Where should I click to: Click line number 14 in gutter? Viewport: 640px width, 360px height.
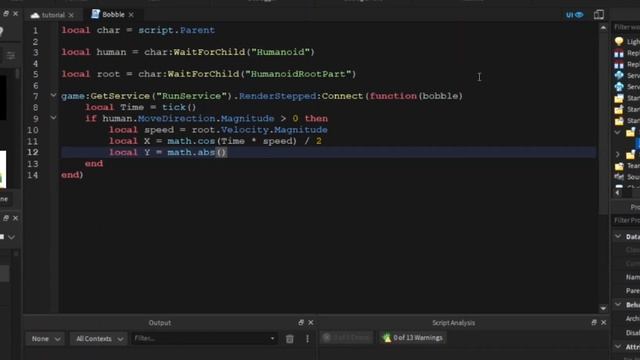point(33,175)
